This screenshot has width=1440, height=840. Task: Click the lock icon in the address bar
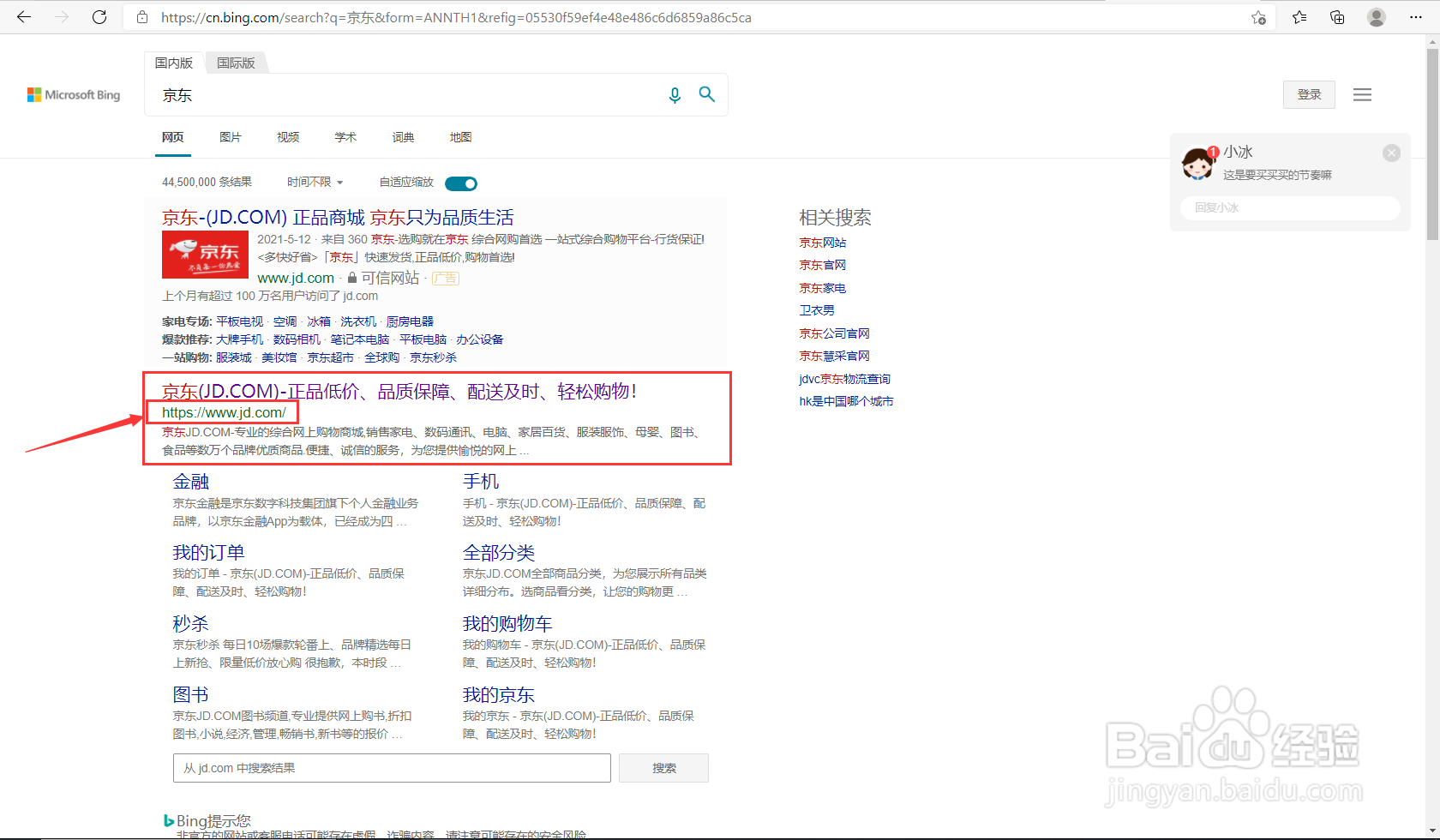(x=142, y=17)
